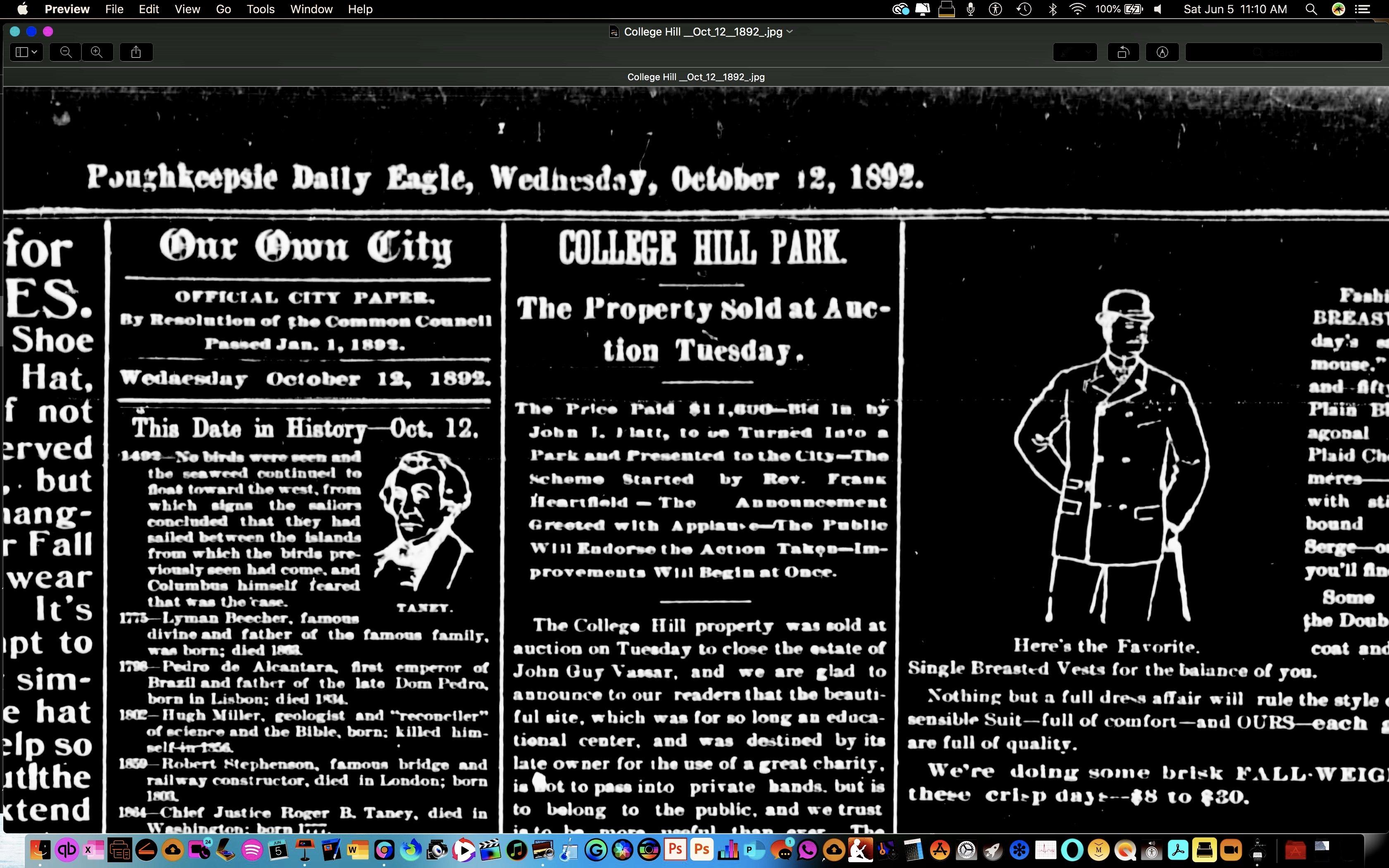Click the zoom in magnifier button
1389x868 pixels.
tap(97, 52)
